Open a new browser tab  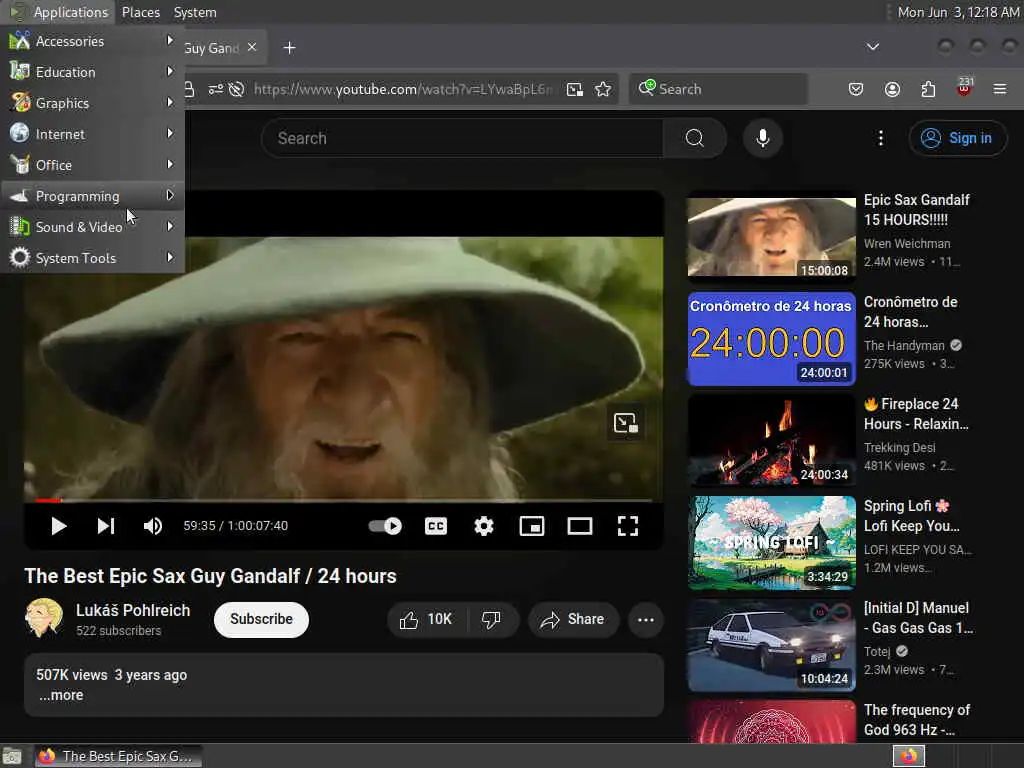[x=289, y=48]
